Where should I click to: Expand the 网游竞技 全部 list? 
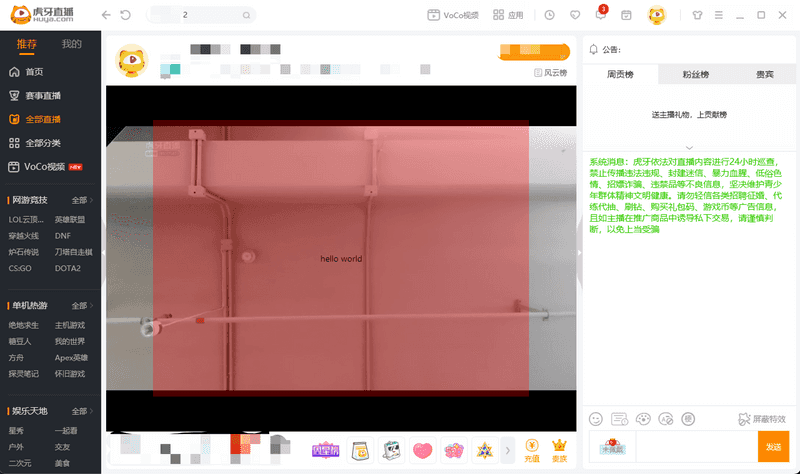(83, 200)
